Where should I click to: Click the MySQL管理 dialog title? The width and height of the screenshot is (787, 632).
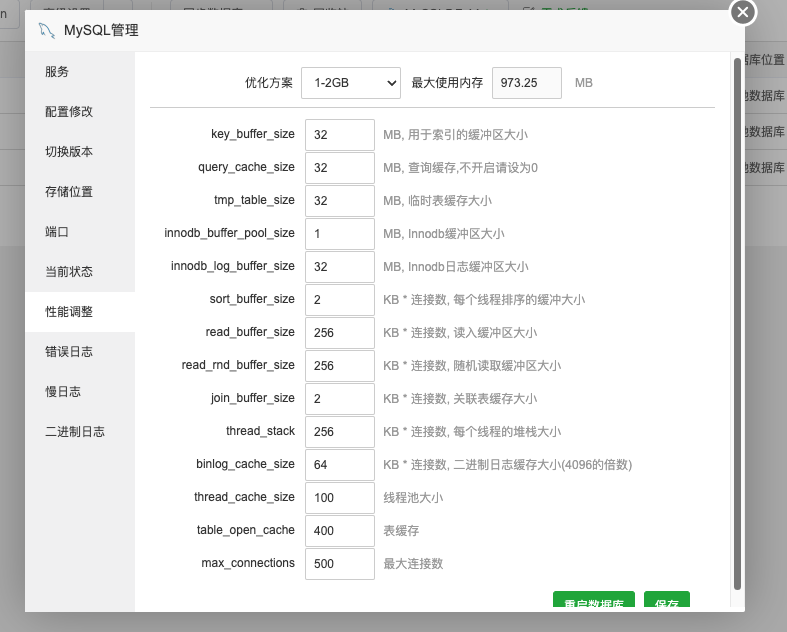tap(101, 30)
